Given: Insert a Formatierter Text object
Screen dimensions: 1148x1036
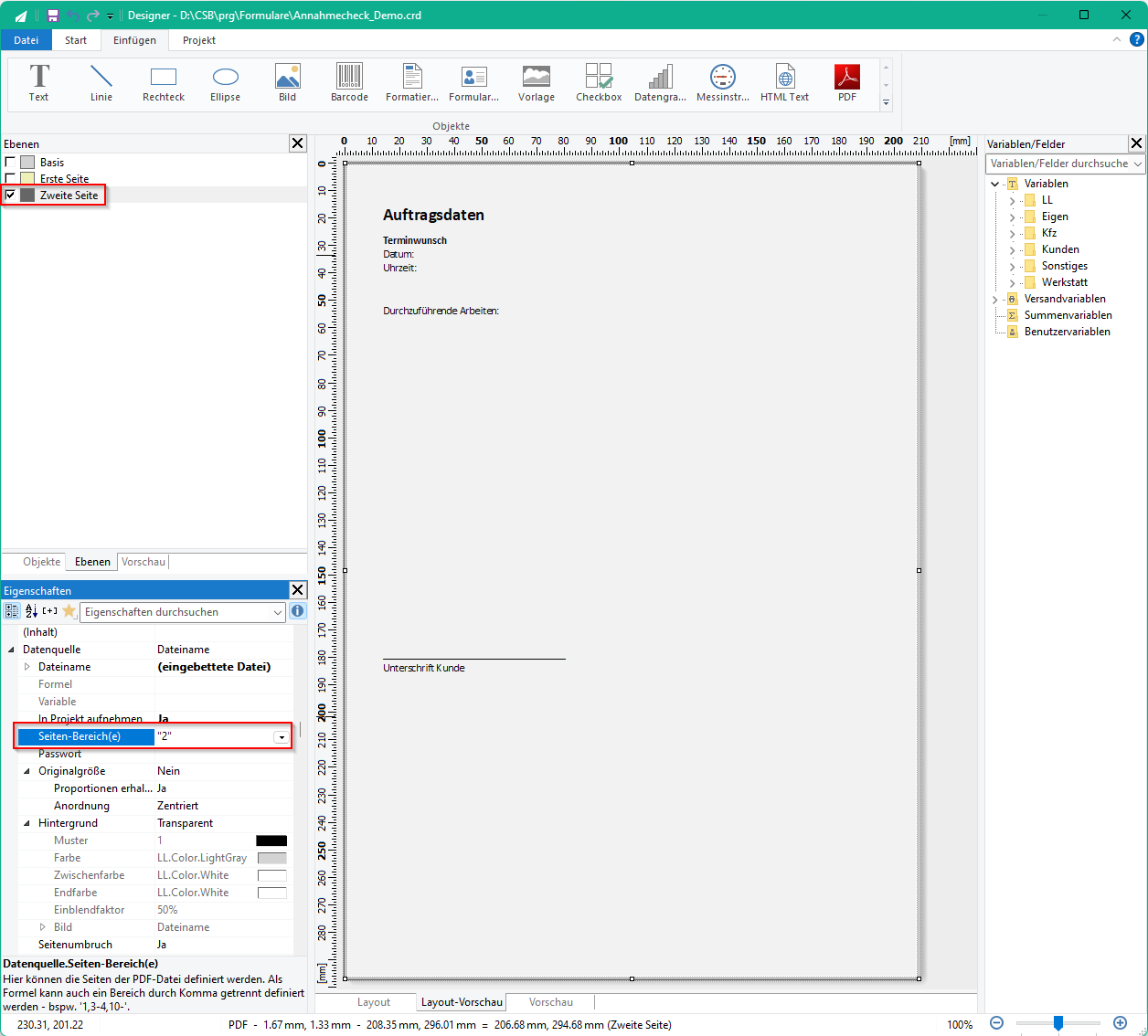Looking at the screenshot, I should click(412, 83).
